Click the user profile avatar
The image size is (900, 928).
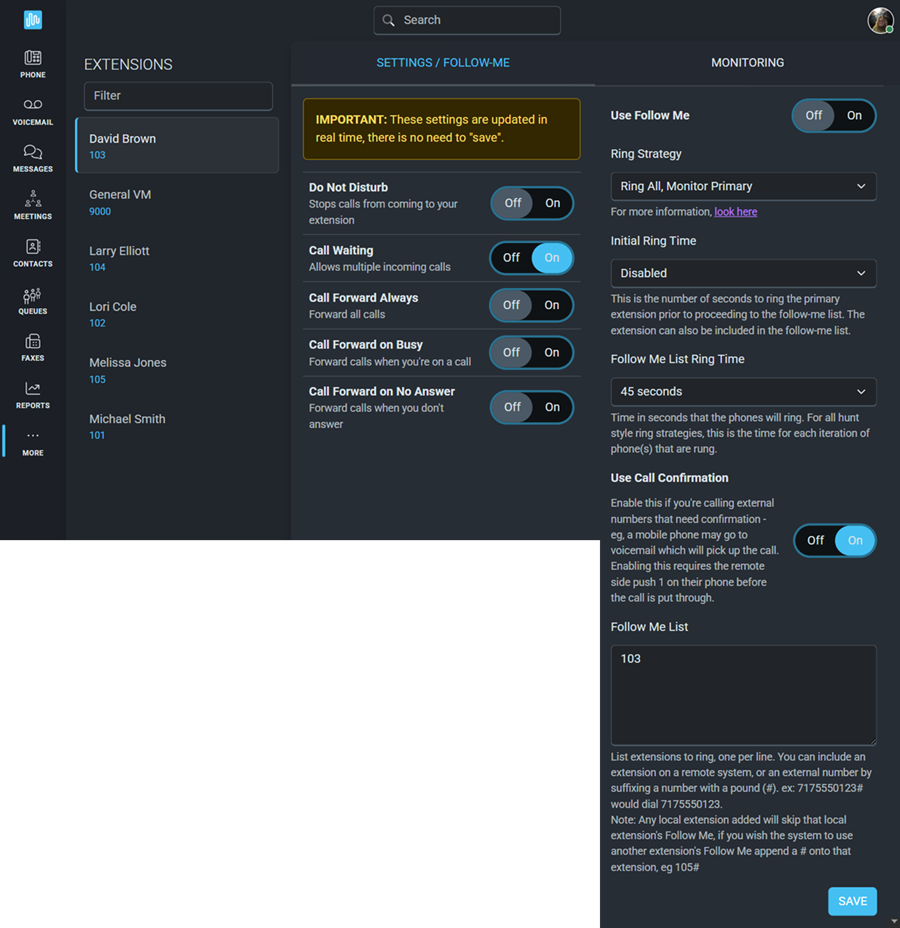[x=880, y=20]
